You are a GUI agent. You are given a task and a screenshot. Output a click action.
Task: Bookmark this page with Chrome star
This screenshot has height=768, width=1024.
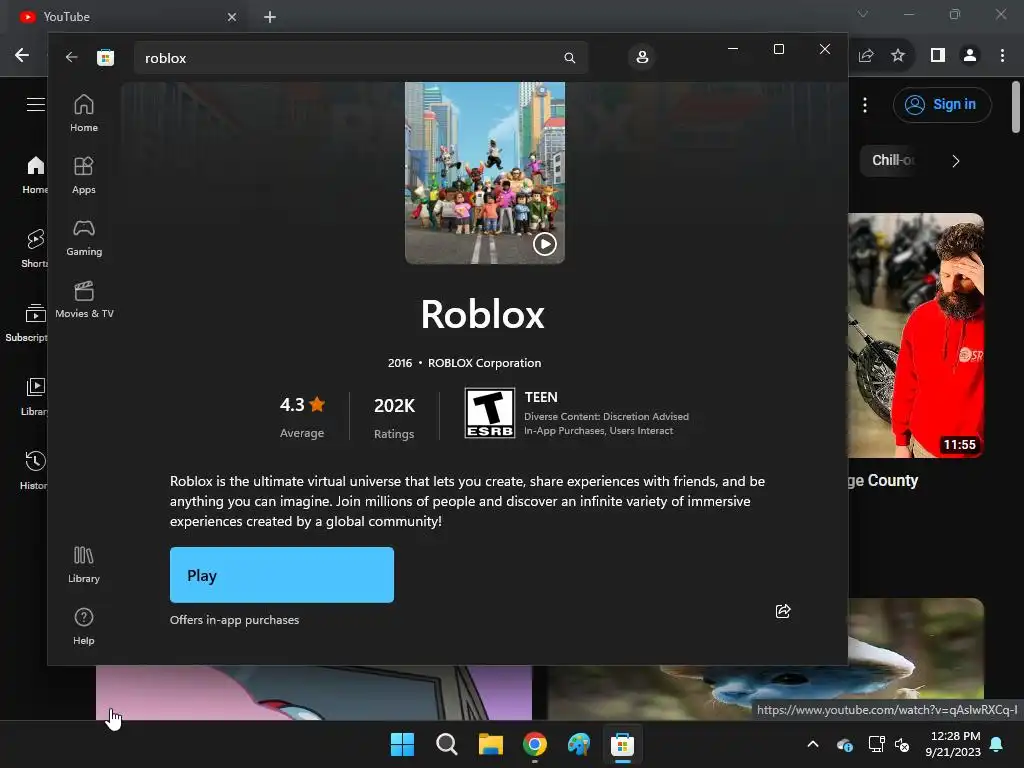point(898,56)
